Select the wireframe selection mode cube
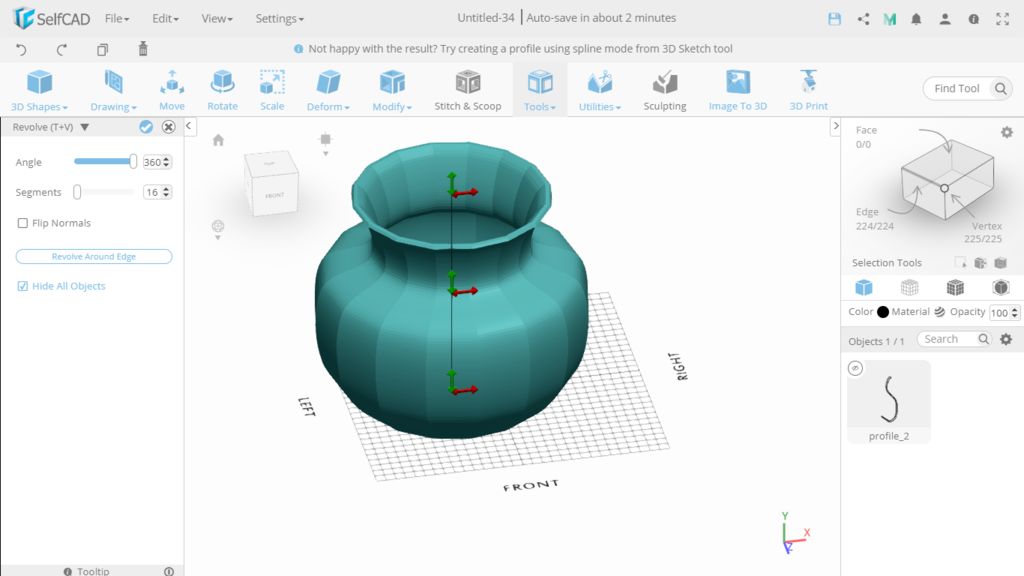The width and height of the screenshot is (1024, 576). tap(909, 287)
